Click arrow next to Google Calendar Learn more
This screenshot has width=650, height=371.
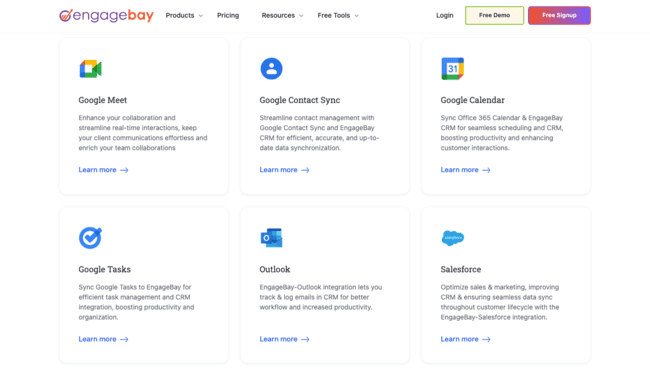486,170
